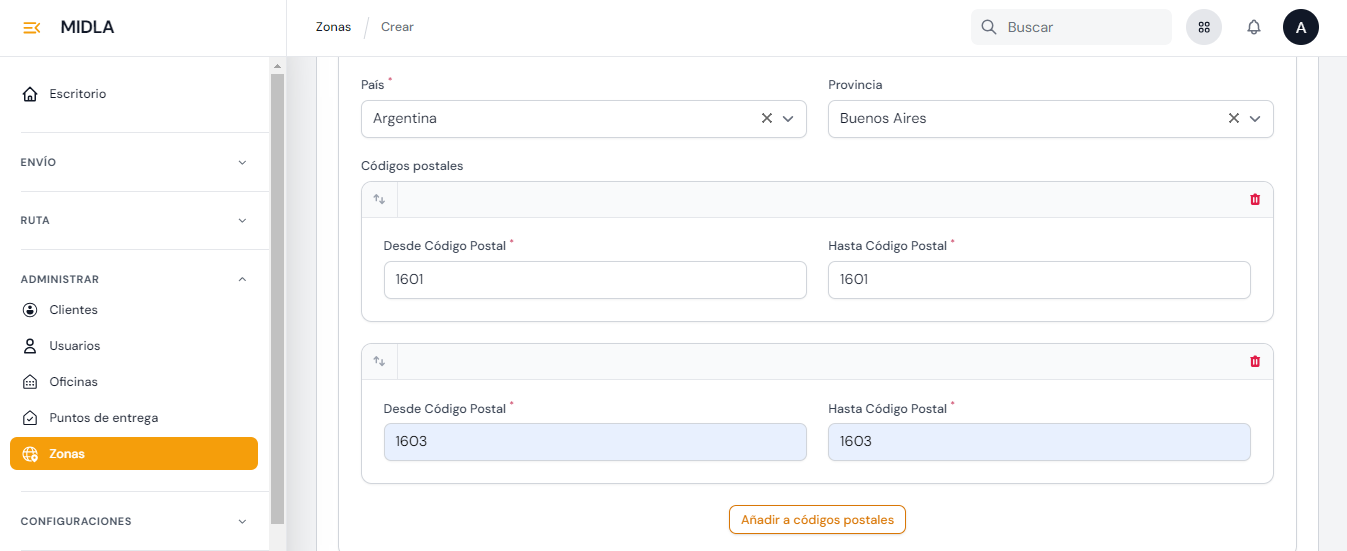
Task: Open the user avatar menu
Action: [1300, 28]
